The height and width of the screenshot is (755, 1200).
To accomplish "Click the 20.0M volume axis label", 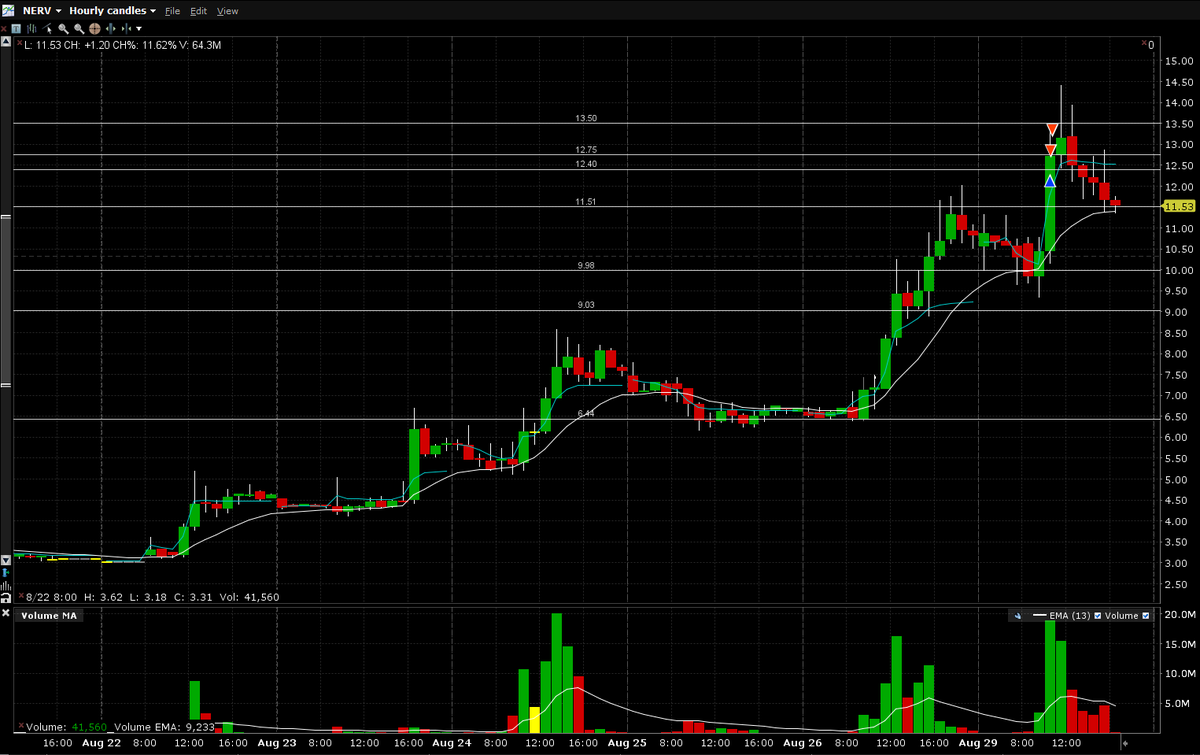I will [x=1178, y=615].
